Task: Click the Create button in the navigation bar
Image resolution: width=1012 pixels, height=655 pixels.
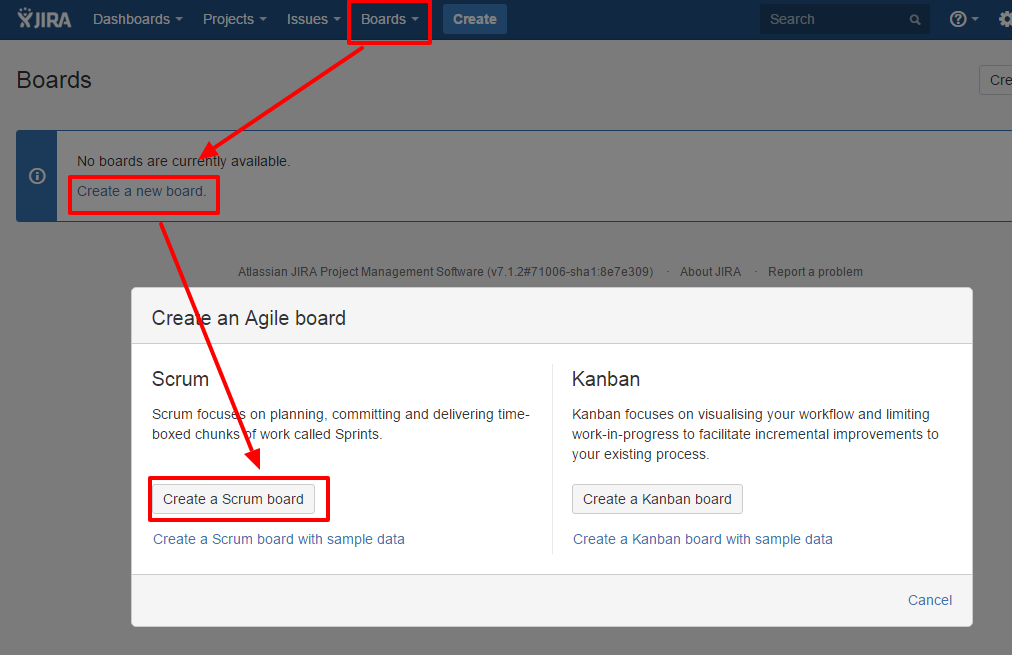Action: click(x=474, y=18)
